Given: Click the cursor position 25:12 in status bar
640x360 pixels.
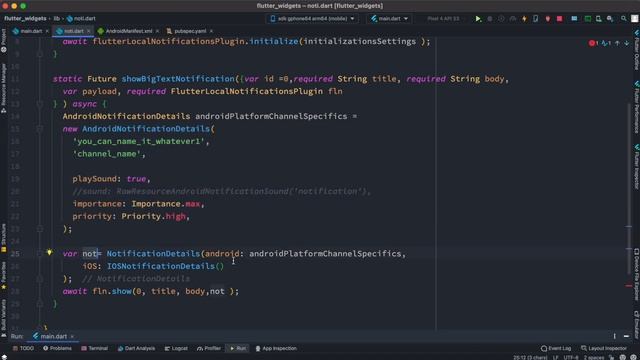Looking at the screenshot, I should [x=530, y=358].
